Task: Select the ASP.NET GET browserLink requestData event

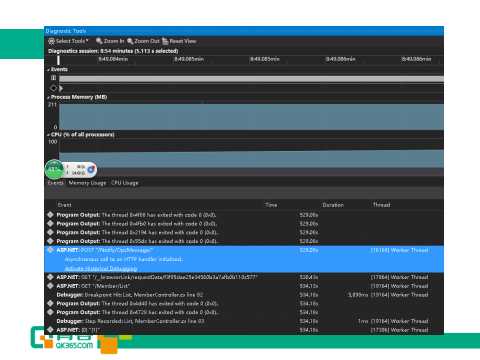Action: pyautogui.click(x=244, y=277)
